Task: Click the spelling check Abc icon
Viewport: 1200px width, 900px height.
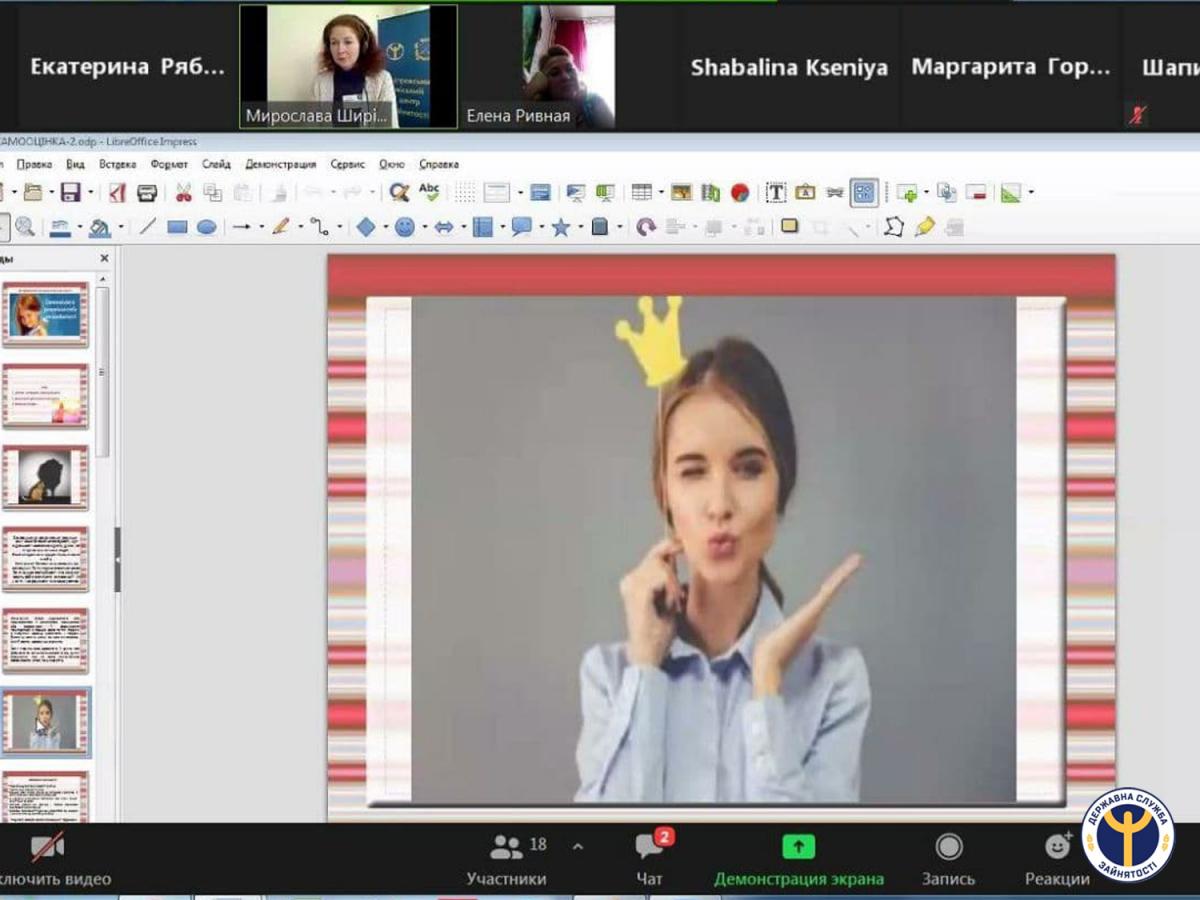Action: click(x=429, y=191)
